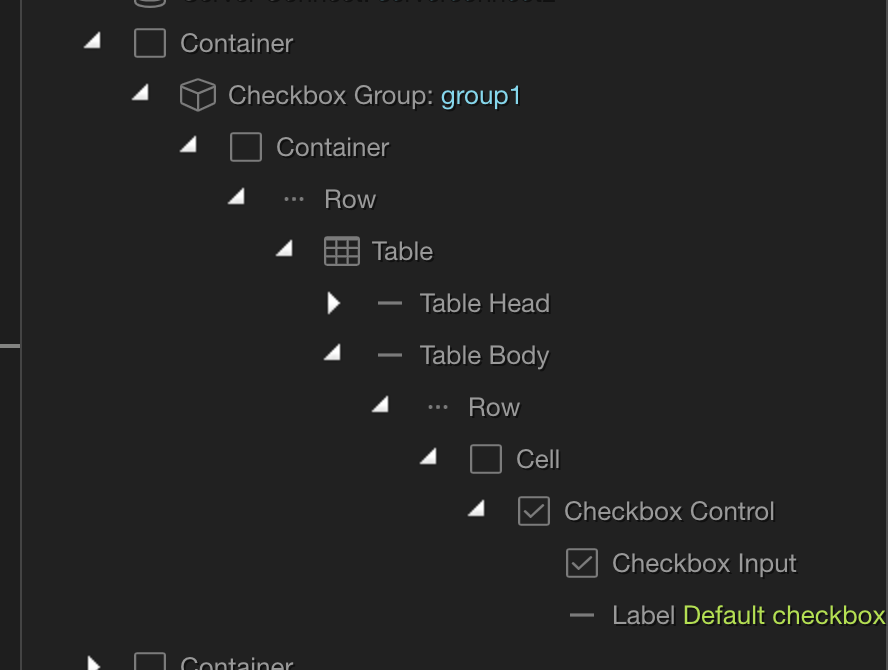This screenshot has height=670, width=888.
Task: Click the group1 name text
Action: tap(481, 95)
